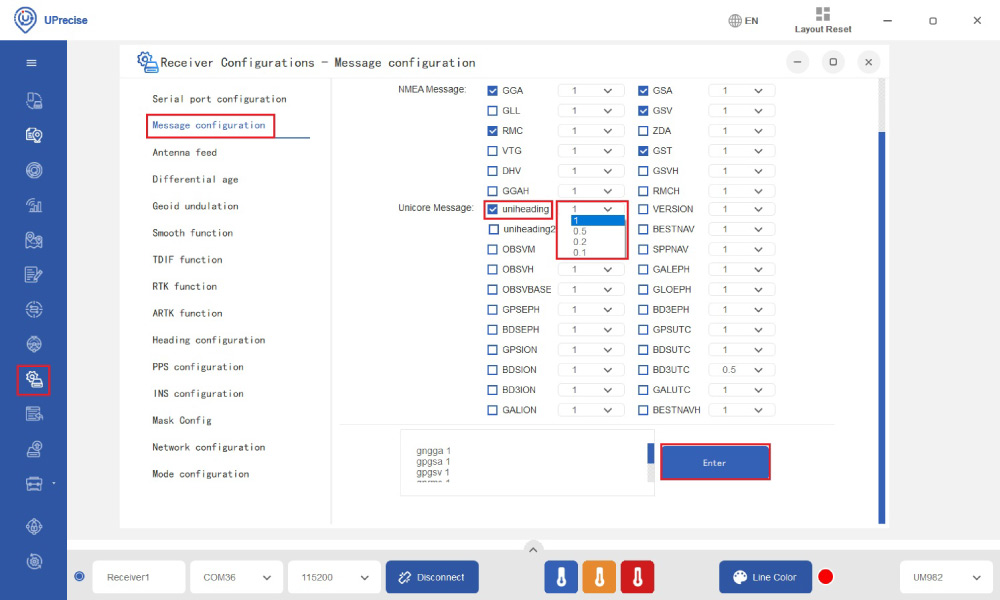1000x600 pixels.
Task: Click the Disconnect button
Action: click(x=432, y=577)
